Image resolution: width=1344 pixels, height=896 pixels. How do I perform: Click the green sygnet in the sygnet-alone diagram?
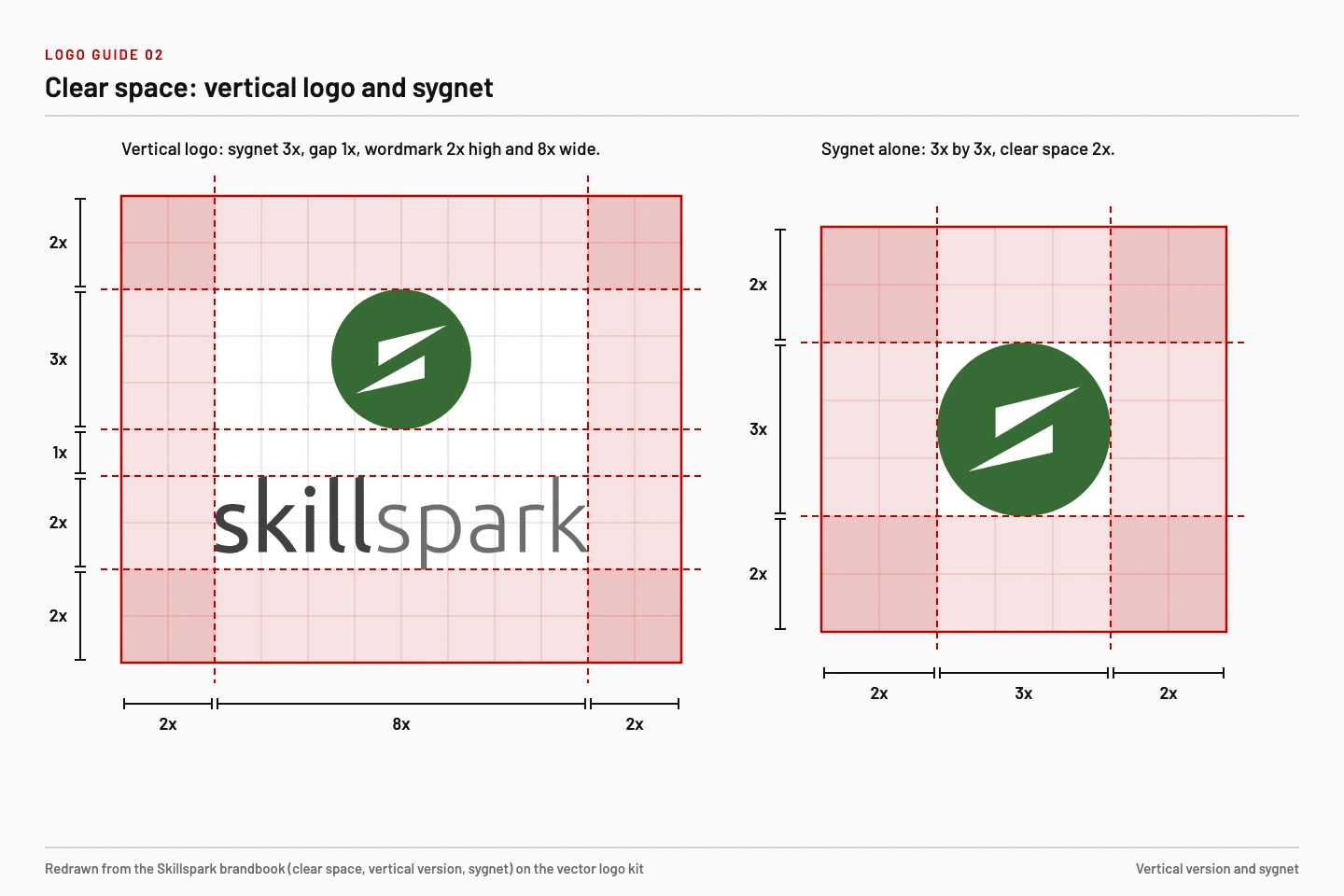(1024, 429)
